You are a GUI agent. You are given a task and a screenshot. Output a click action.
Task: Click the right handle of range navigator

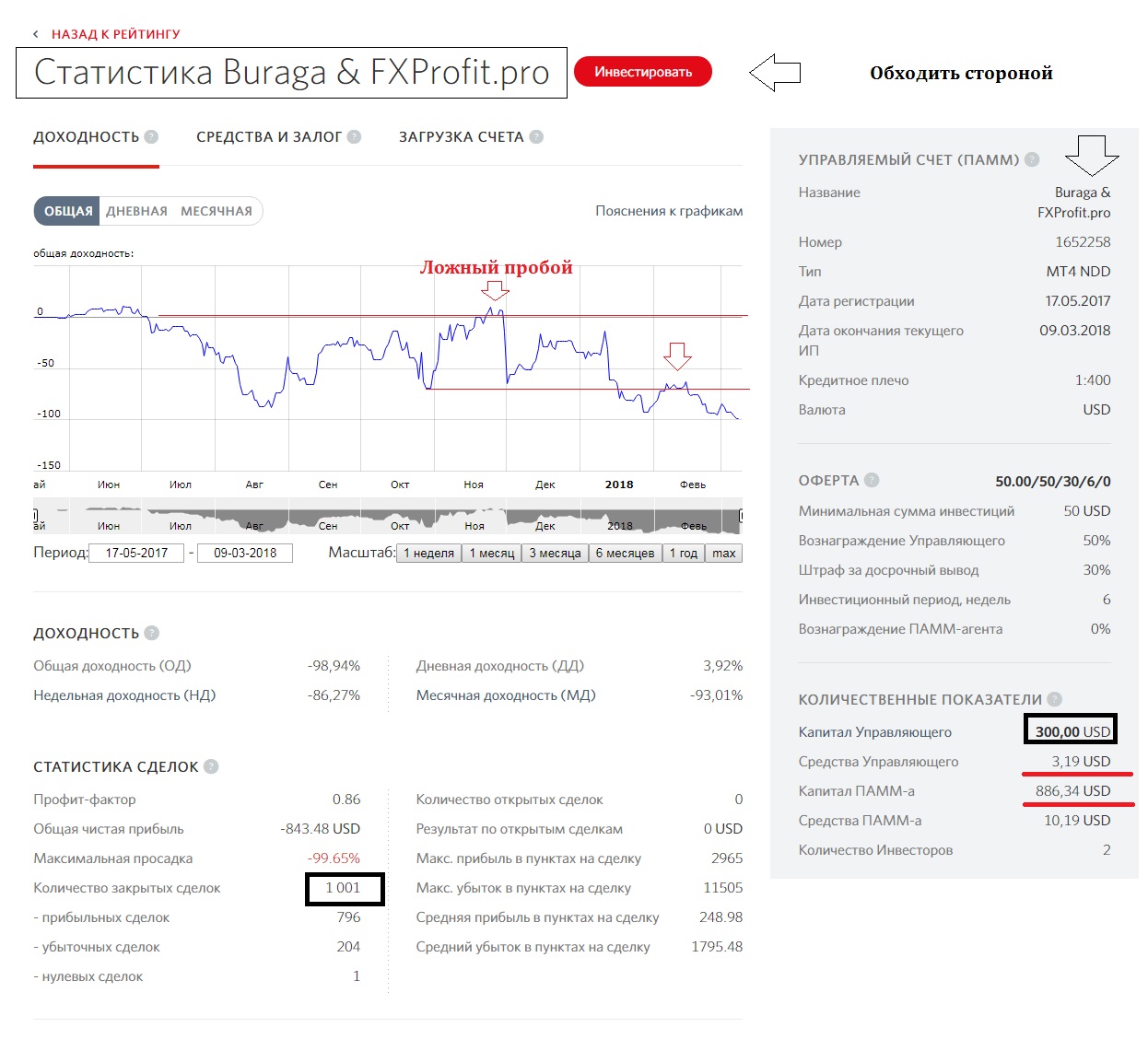[741, 516]
